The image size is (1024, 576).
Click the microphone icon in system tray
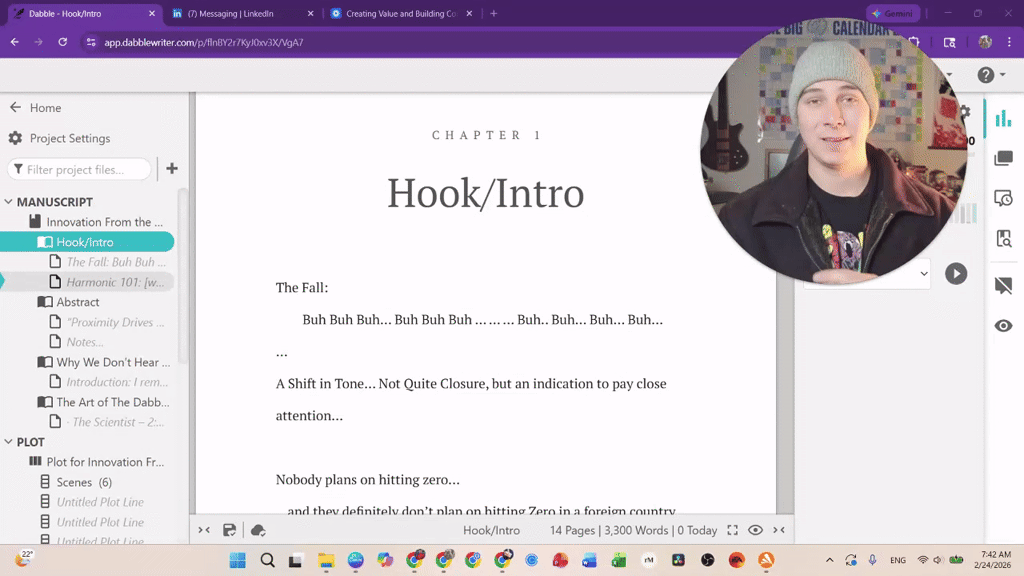[x=872, y=560]
